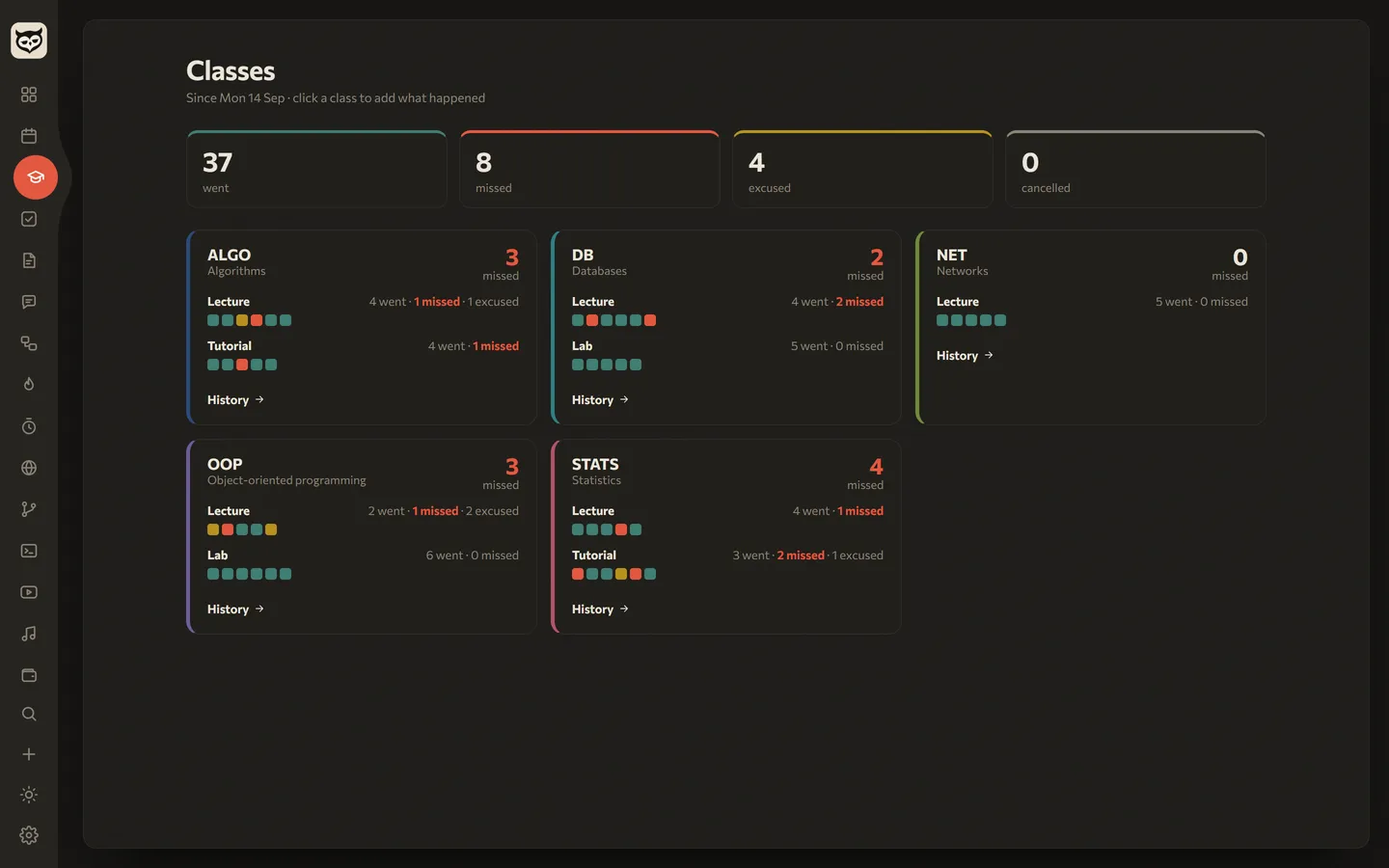Click "5 went · 0 missed" in NET card
Screen dimensions: 1389x868
(x=1202, y=302)
